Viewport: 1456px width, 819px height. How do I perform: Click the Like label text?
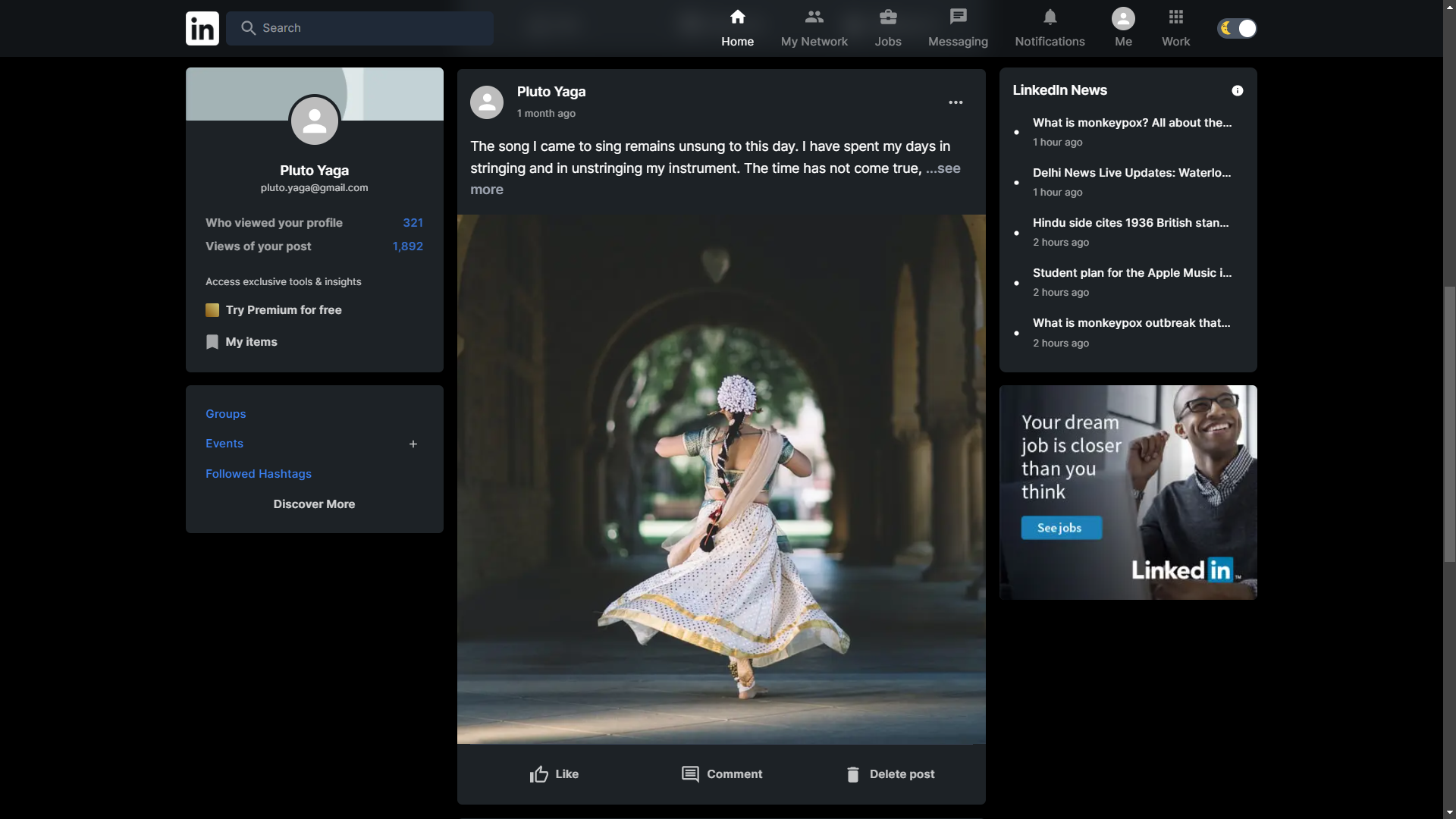tap(566, 774)
